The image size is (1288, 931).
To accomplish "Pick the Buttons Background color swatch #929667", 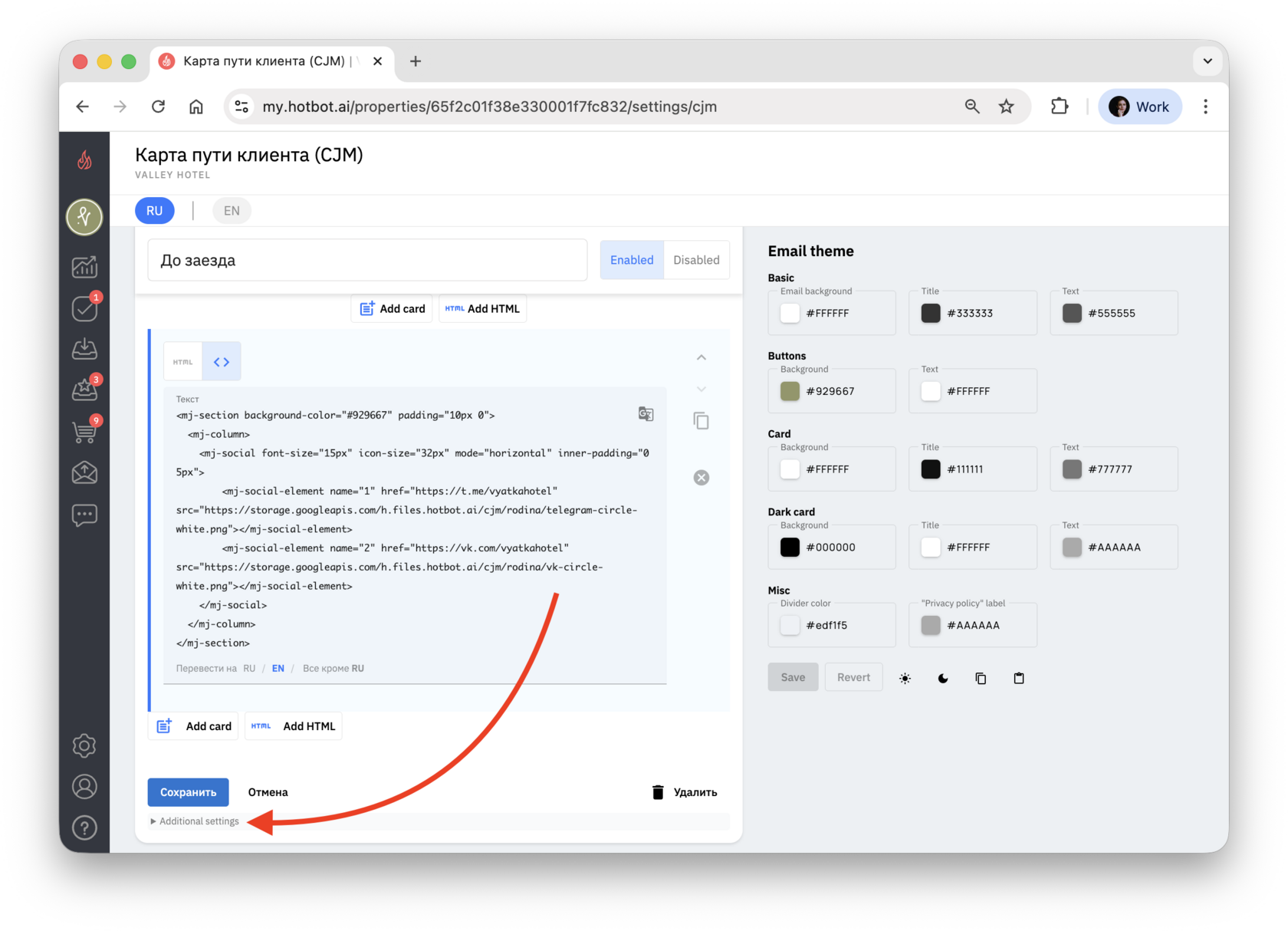I will pyautogui.click(x=790, y=391).
